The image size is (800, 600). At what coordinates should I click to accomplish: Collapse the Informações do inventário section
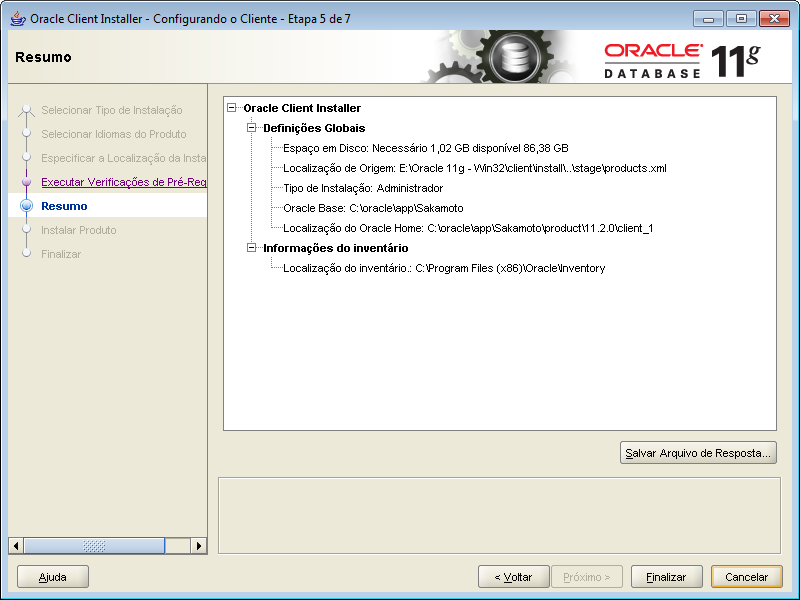252,247
